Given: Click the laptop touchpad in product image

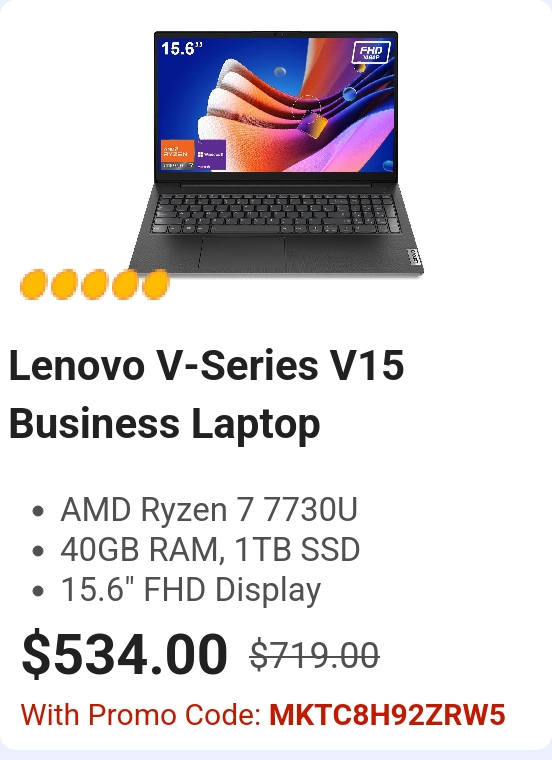Looking at the screenshot, I should 242,253.
